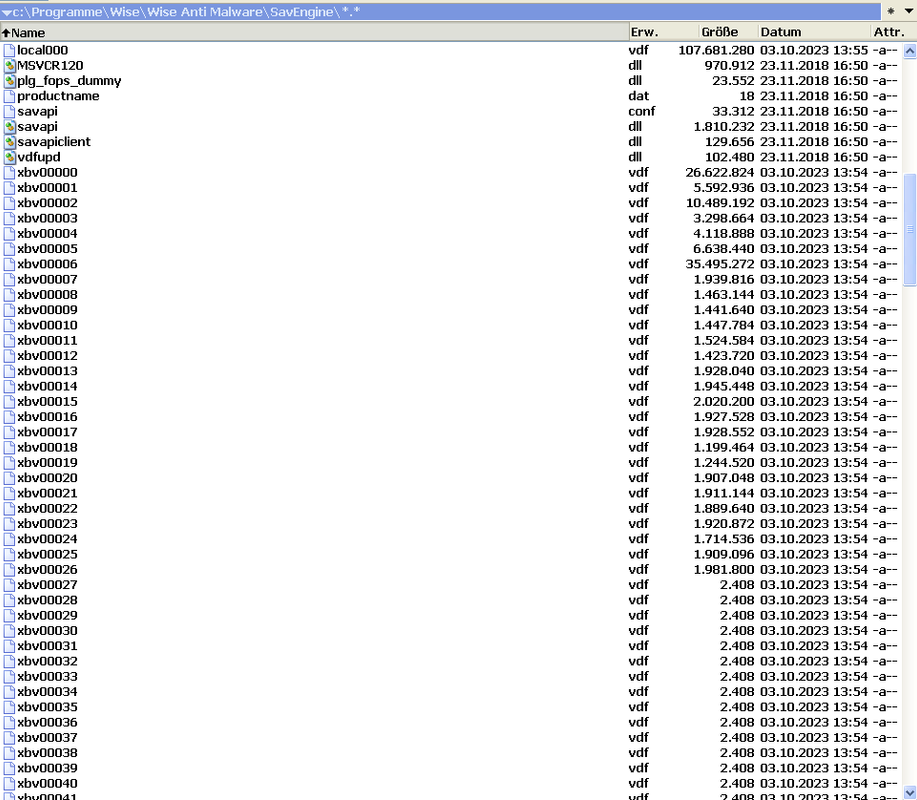
Task: Click the xbv00015 file icon
Action: [9, 401]
